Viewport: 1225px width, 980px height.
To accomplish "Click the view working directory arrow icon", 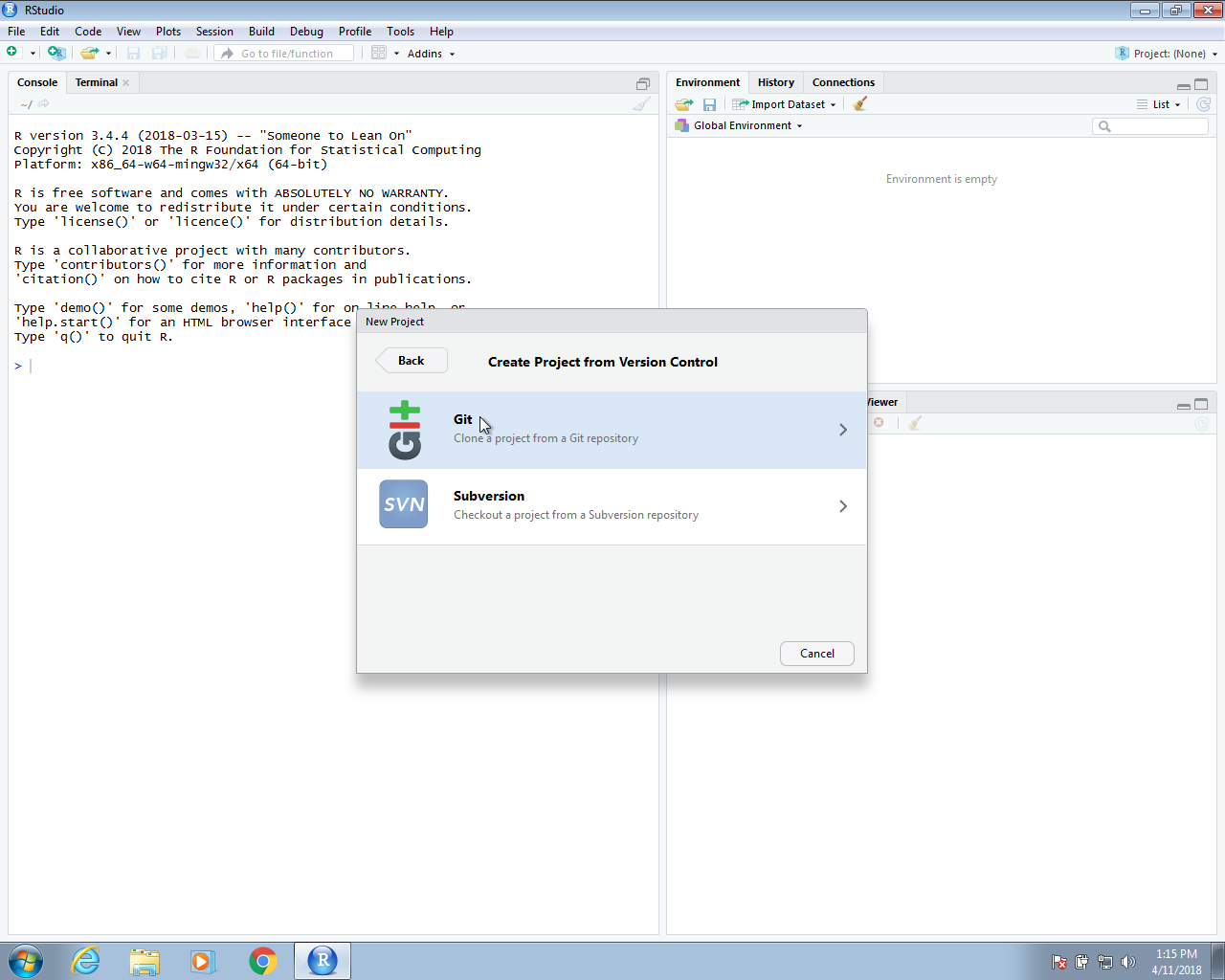I will pos(43,103).
